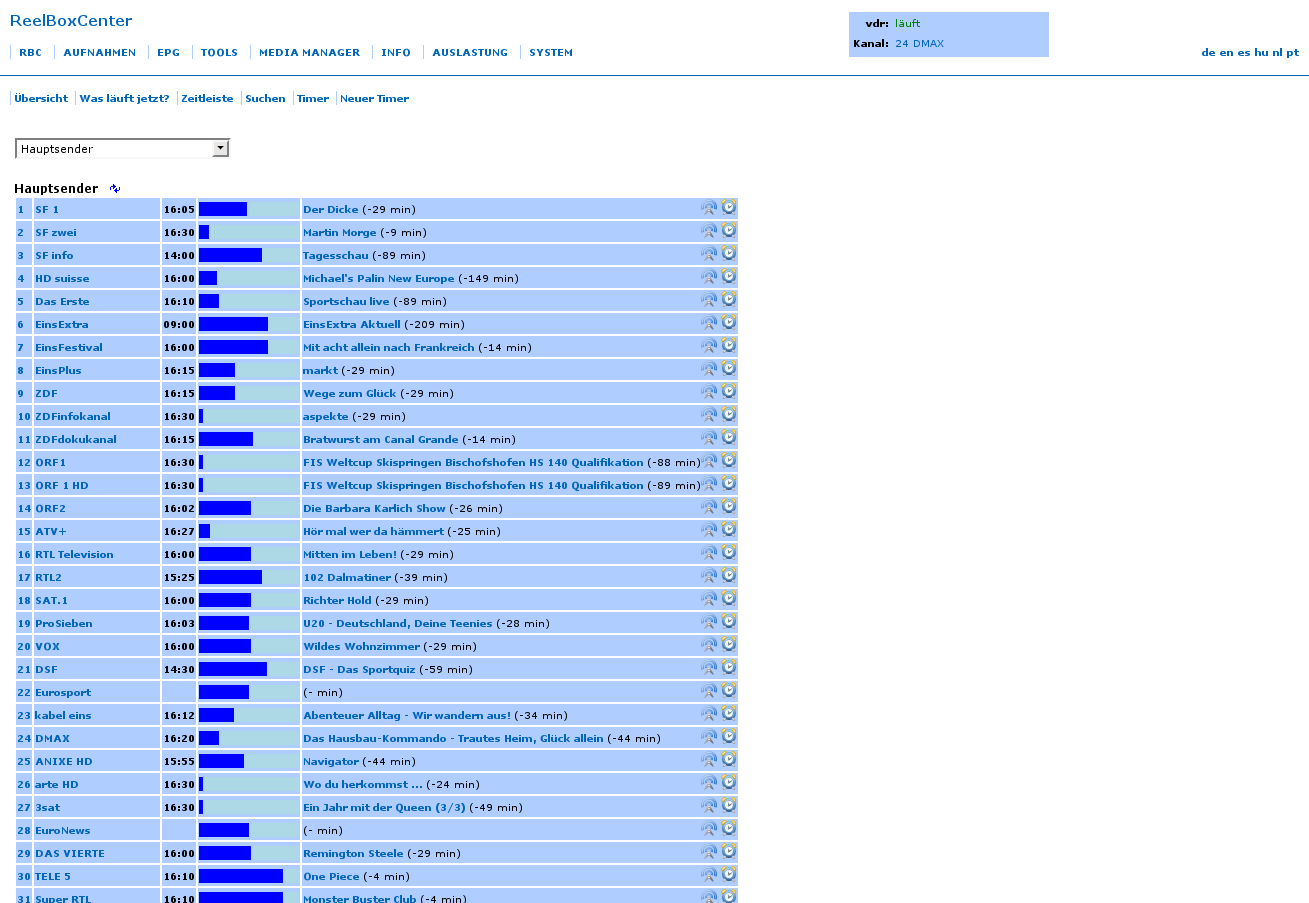Click alarm clock icon in Martin Morge row

[x=729, y=231]
